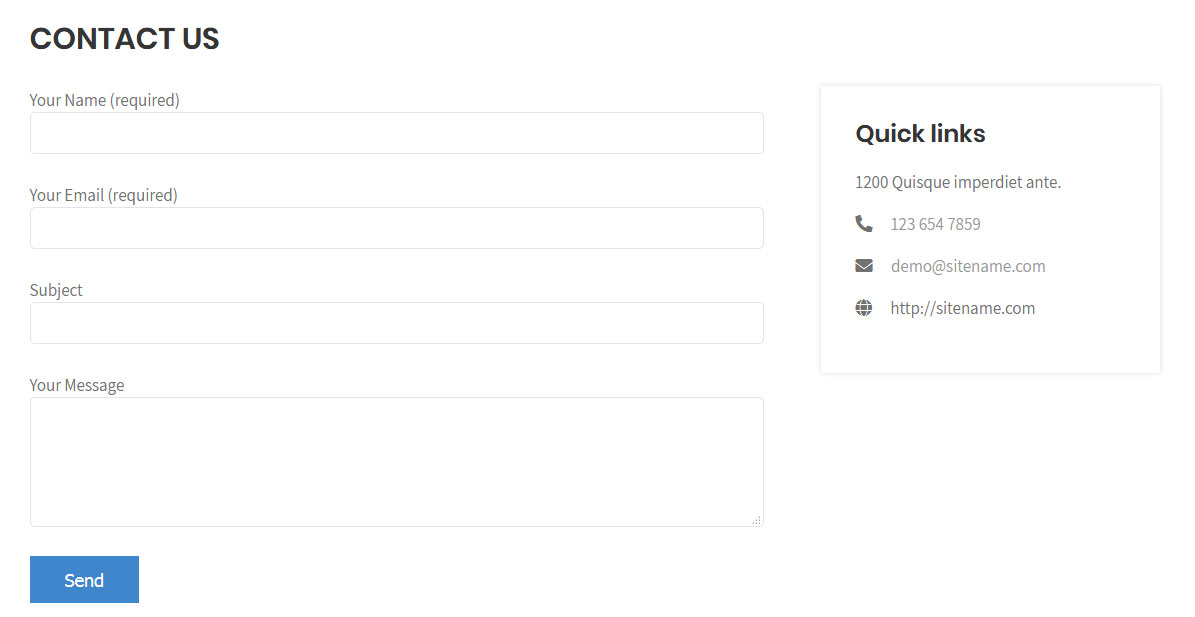This screenshot has width=1195, height=617.
Task: Click the CONTACT US heading
Action: tap(124, 39)
